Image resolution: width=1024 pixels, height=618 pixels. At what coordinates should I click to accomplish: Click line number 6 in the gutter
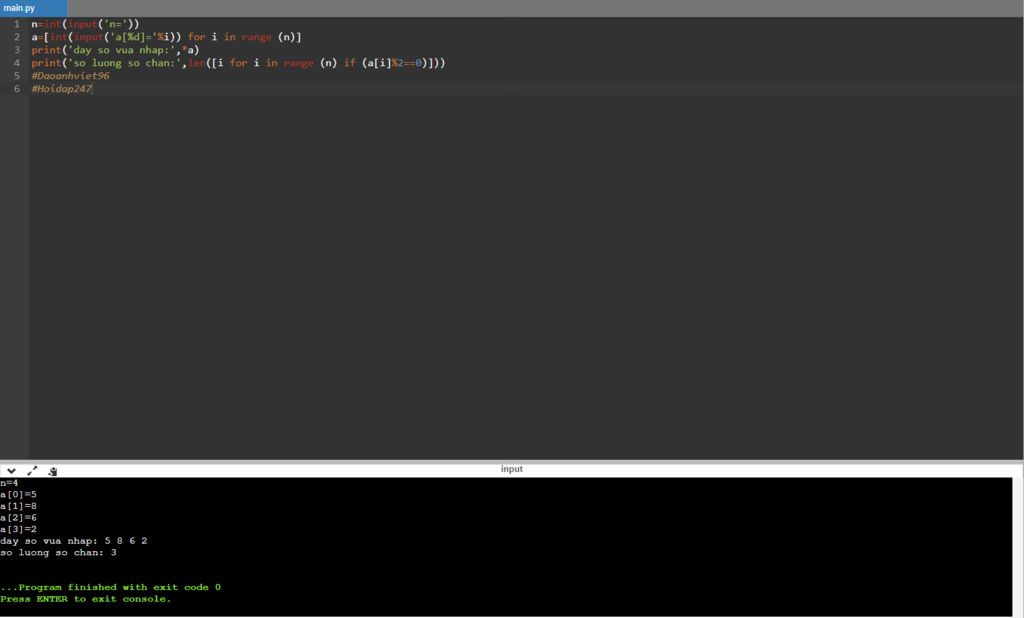[x=17, y=89]
